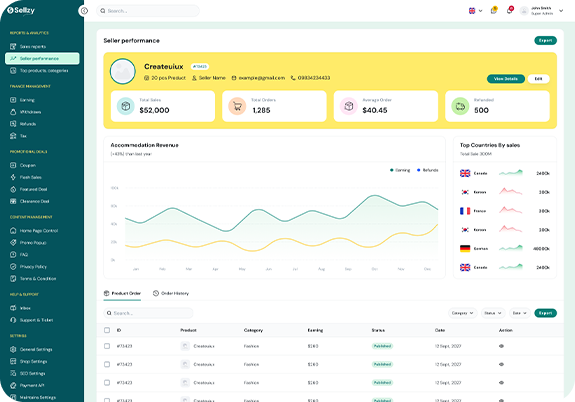Switch to the Order History tab
Image resolution: width=575 pixels, height=402 pixels.
pyautogui.click(x=171, y=293)
